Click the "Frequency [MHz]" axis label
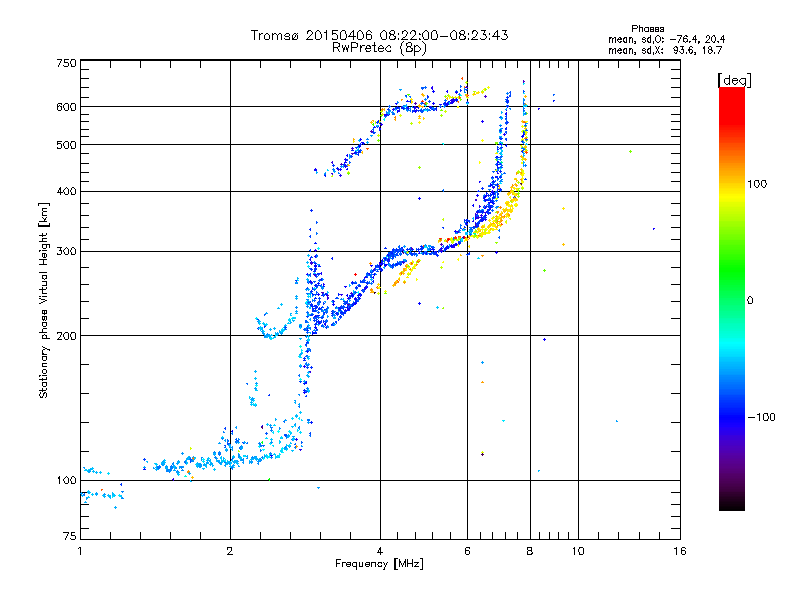This screenshot has height=600, width=800. [x=379, y=564]
